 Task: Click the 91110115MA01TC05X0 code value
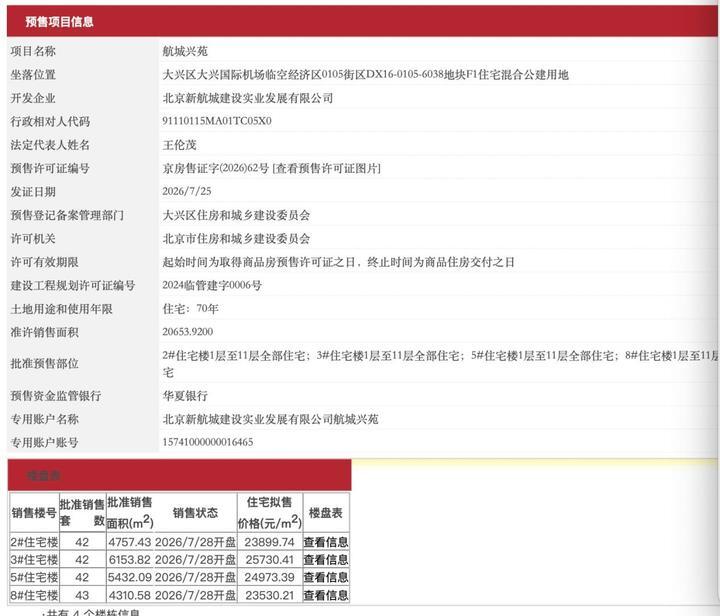click(x=217, y=121)
